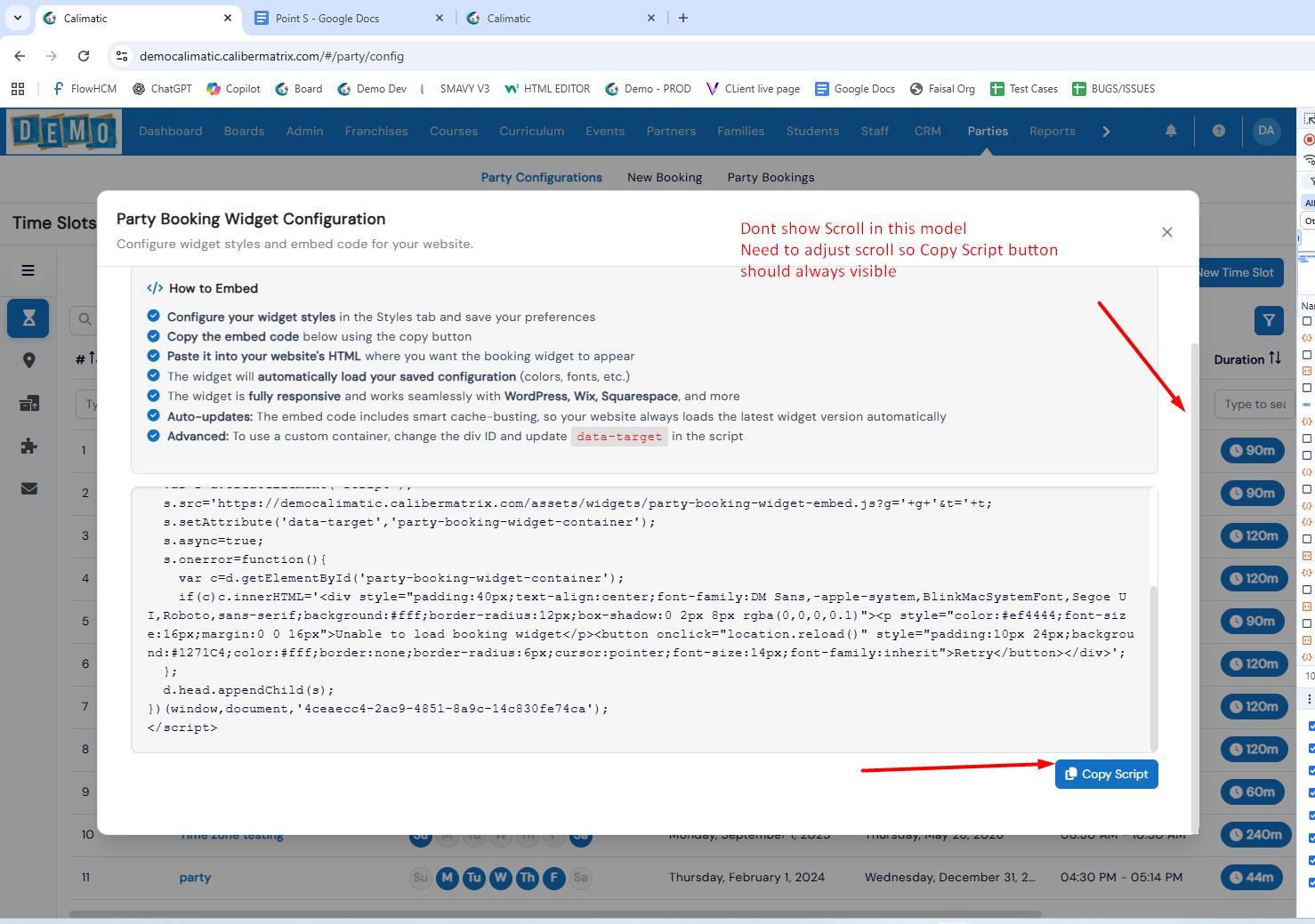Close the Party Booking Widget Configuration modal
Image resolution: width=1315 pixels, height=924 pixels.
pyautogui.click(x=1167, y=232)
